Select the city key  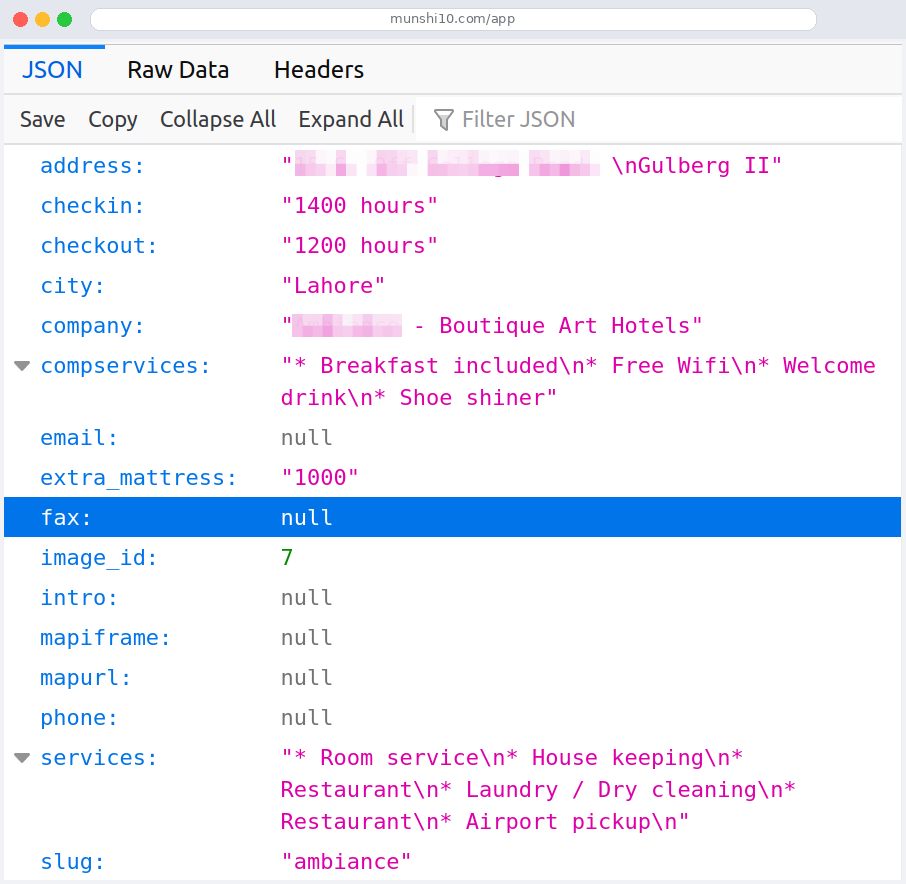(72, 285)
